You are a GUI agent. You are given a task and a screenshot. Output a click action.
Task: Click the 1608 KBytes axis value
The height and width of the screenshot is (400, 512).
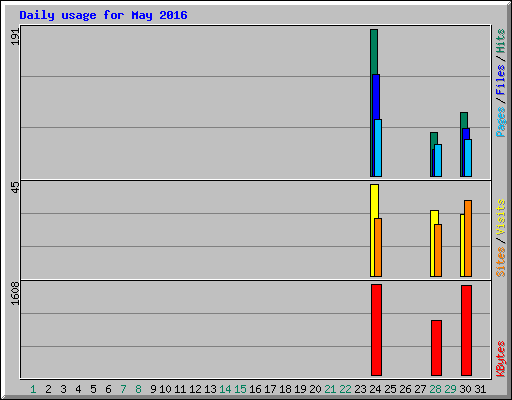click(x=15, y=293)
